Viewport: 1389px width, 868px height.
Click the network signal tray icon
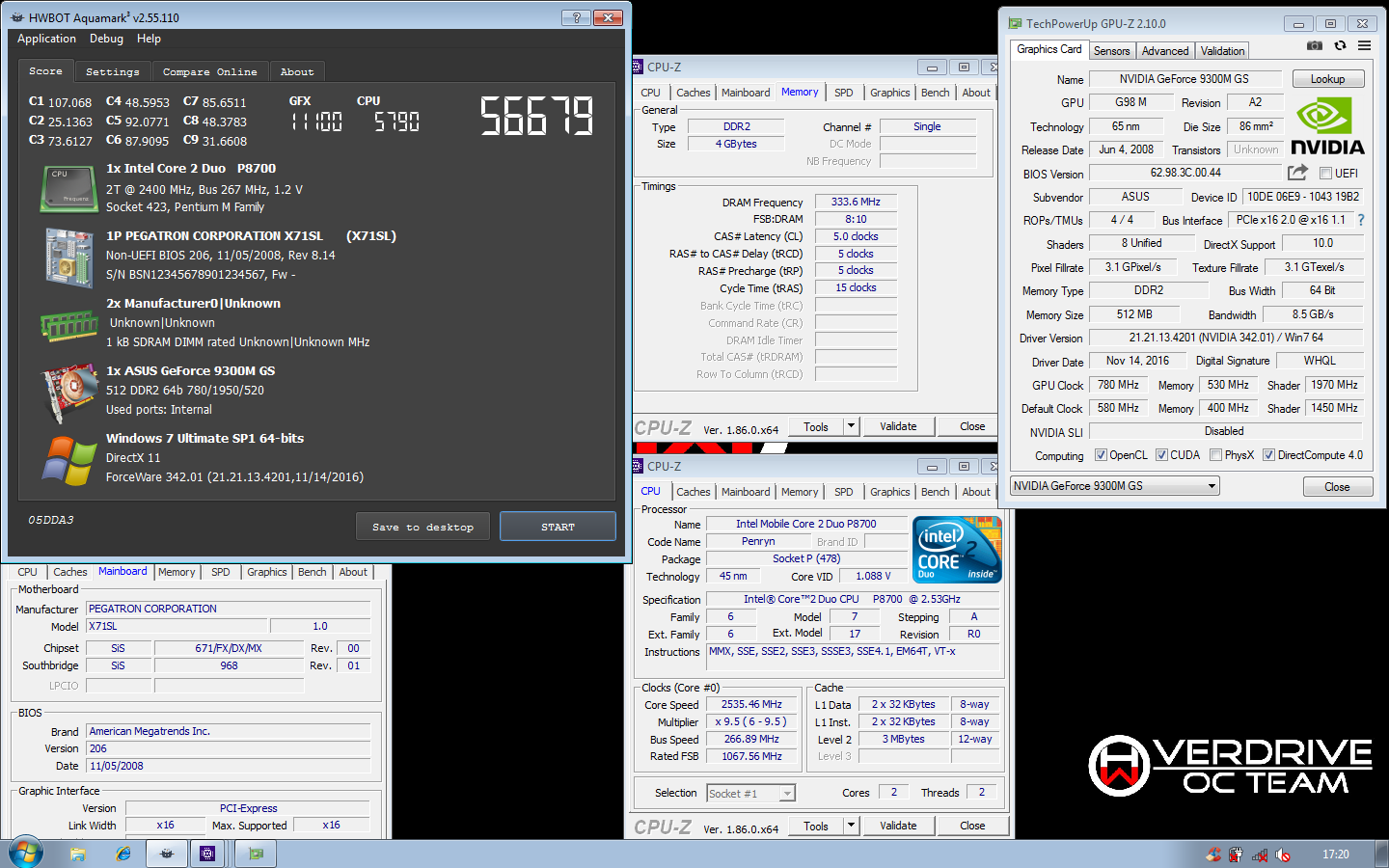(1260, 854)
